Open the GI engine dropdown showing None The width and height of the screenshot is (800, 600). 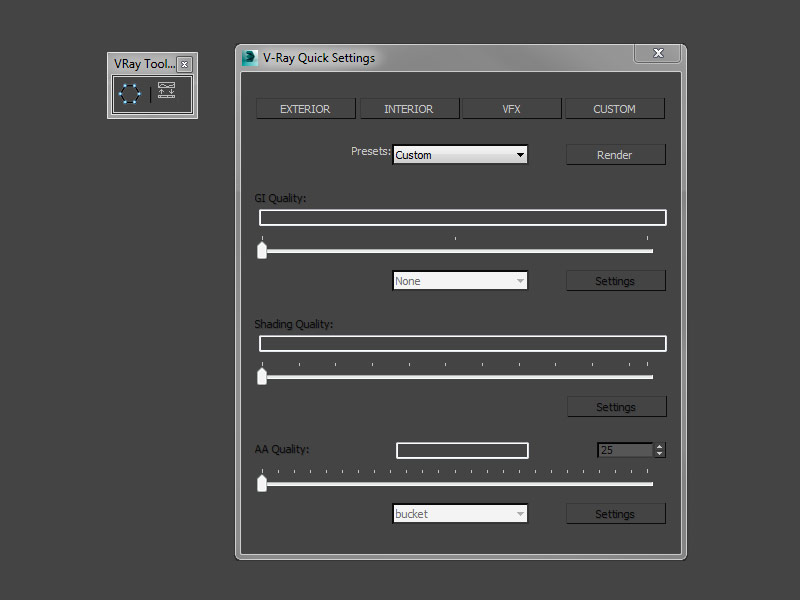coord(460,281)
